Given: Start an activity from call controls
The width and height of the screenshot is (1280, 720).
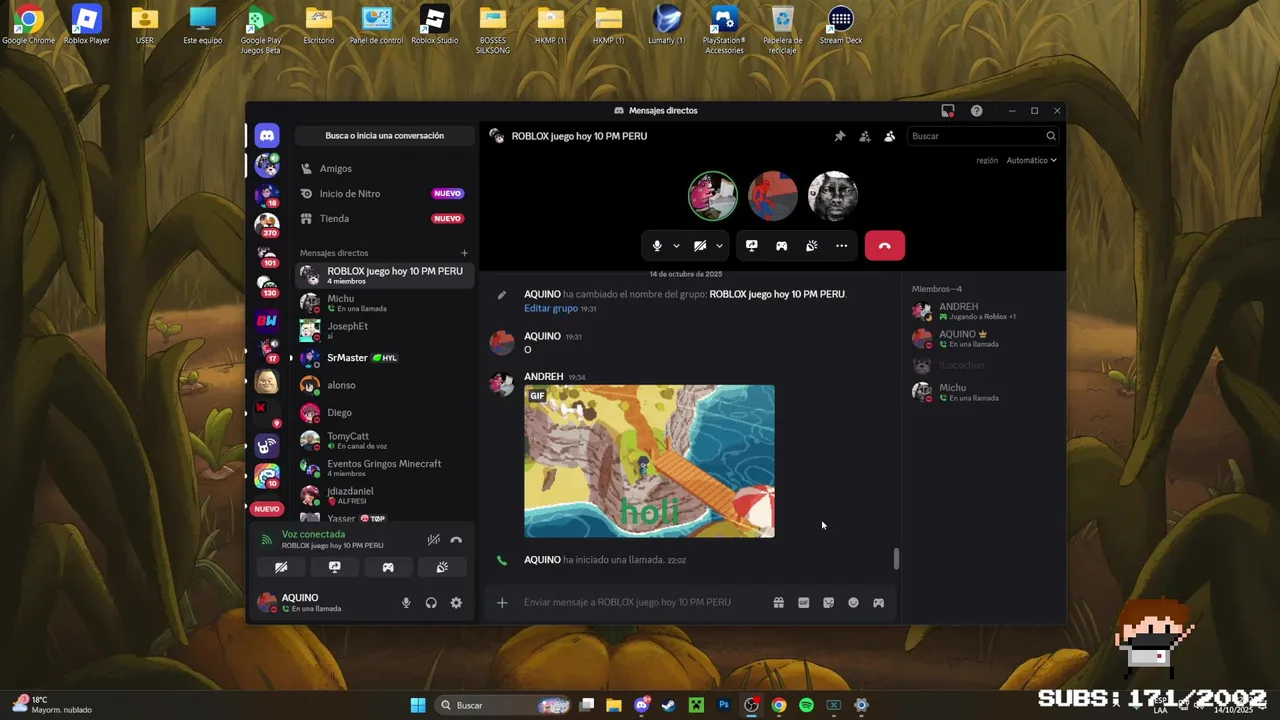Looking at the screenshot, I should [x=782, y=246].
